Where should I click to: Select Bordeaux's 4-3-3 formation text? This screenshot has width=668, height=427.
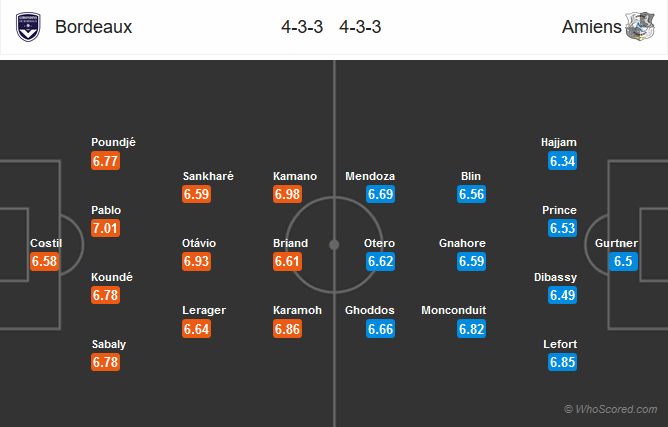(x=302, y=27)
